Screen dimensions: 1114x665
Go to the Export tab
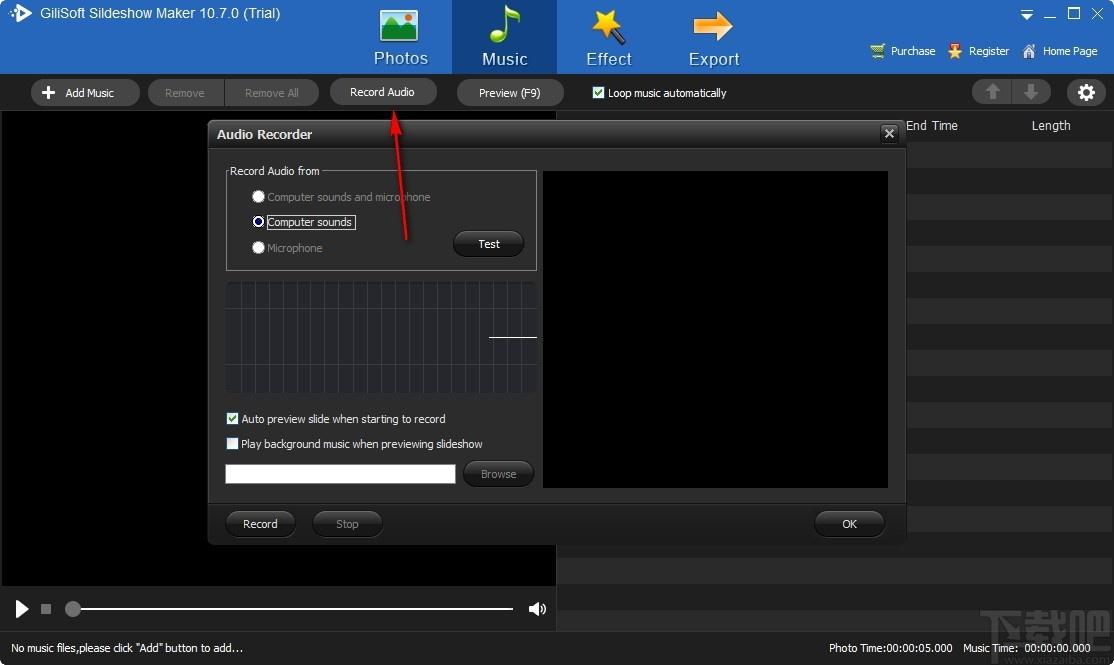713,37
